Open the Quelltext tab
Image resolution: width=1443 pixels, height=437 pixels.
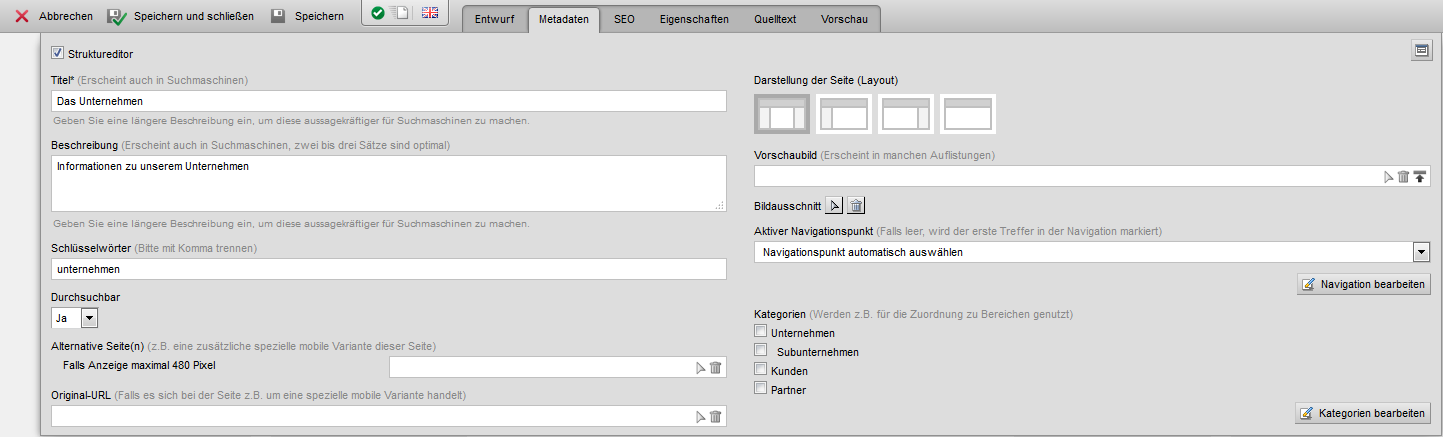[774, 19]
